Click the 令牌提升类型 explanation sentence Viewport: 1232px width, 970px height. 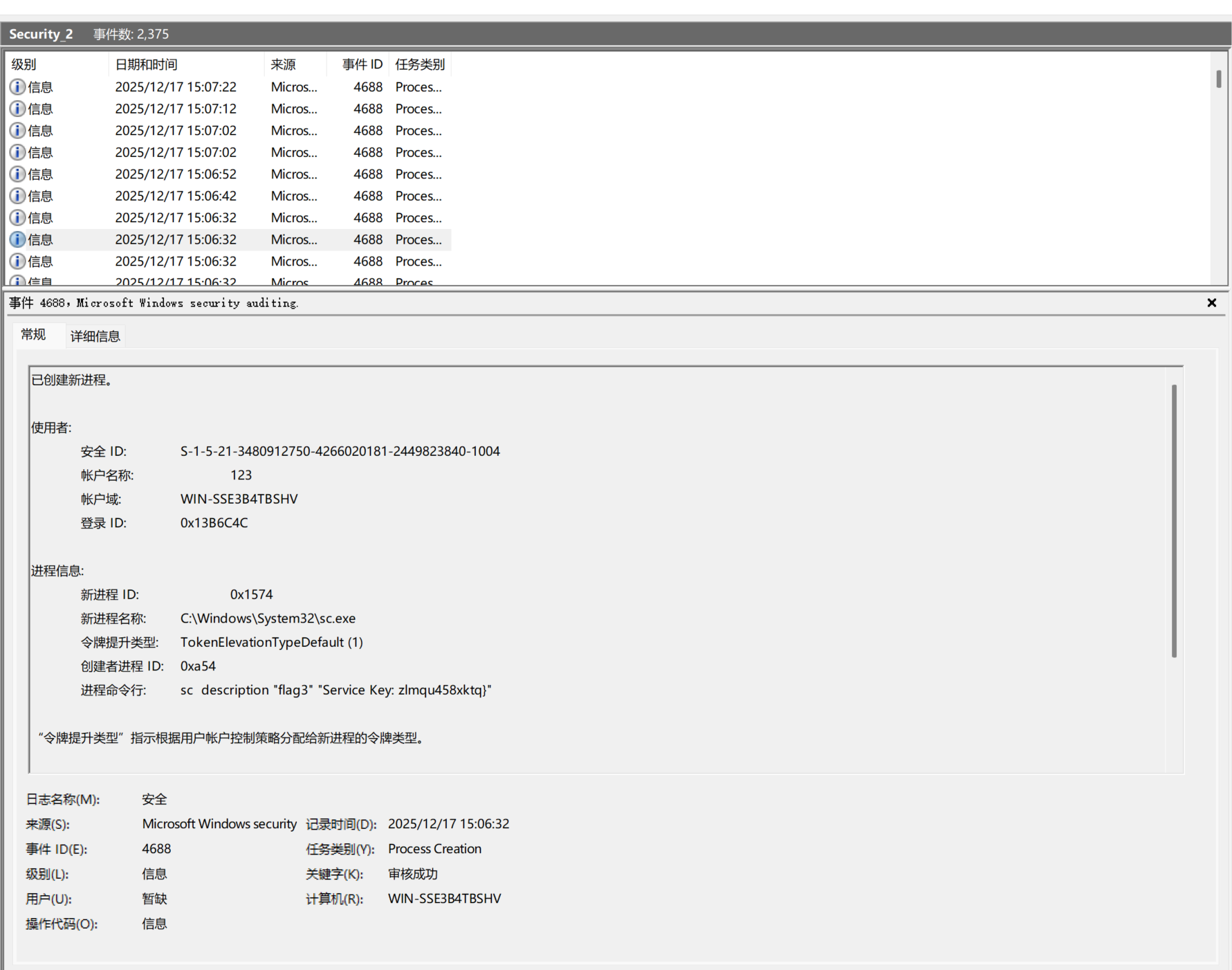[x=232, y=738]
